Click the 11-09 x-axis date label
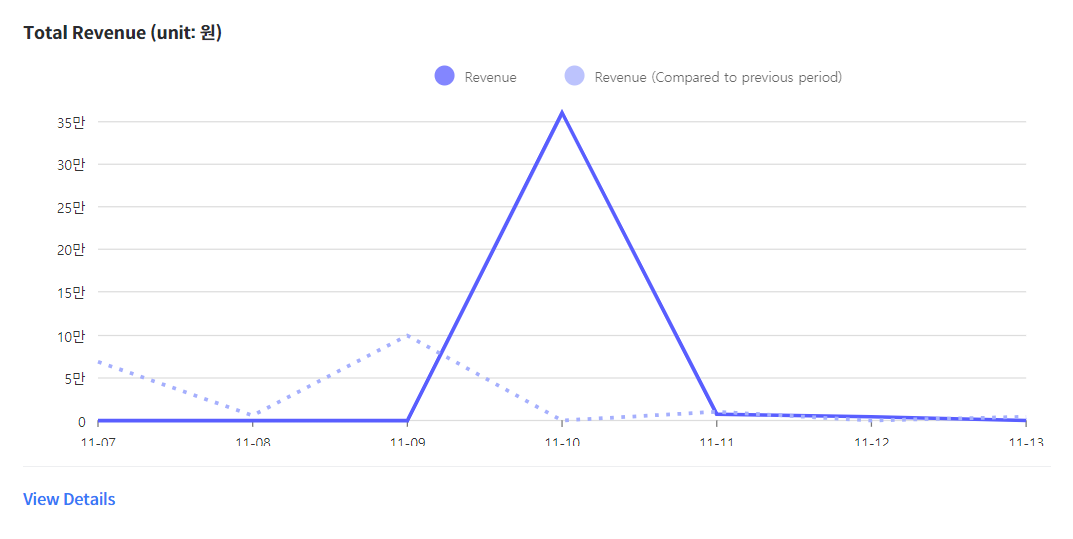This screenshot has height=539, width=1073. coord(408,442)
